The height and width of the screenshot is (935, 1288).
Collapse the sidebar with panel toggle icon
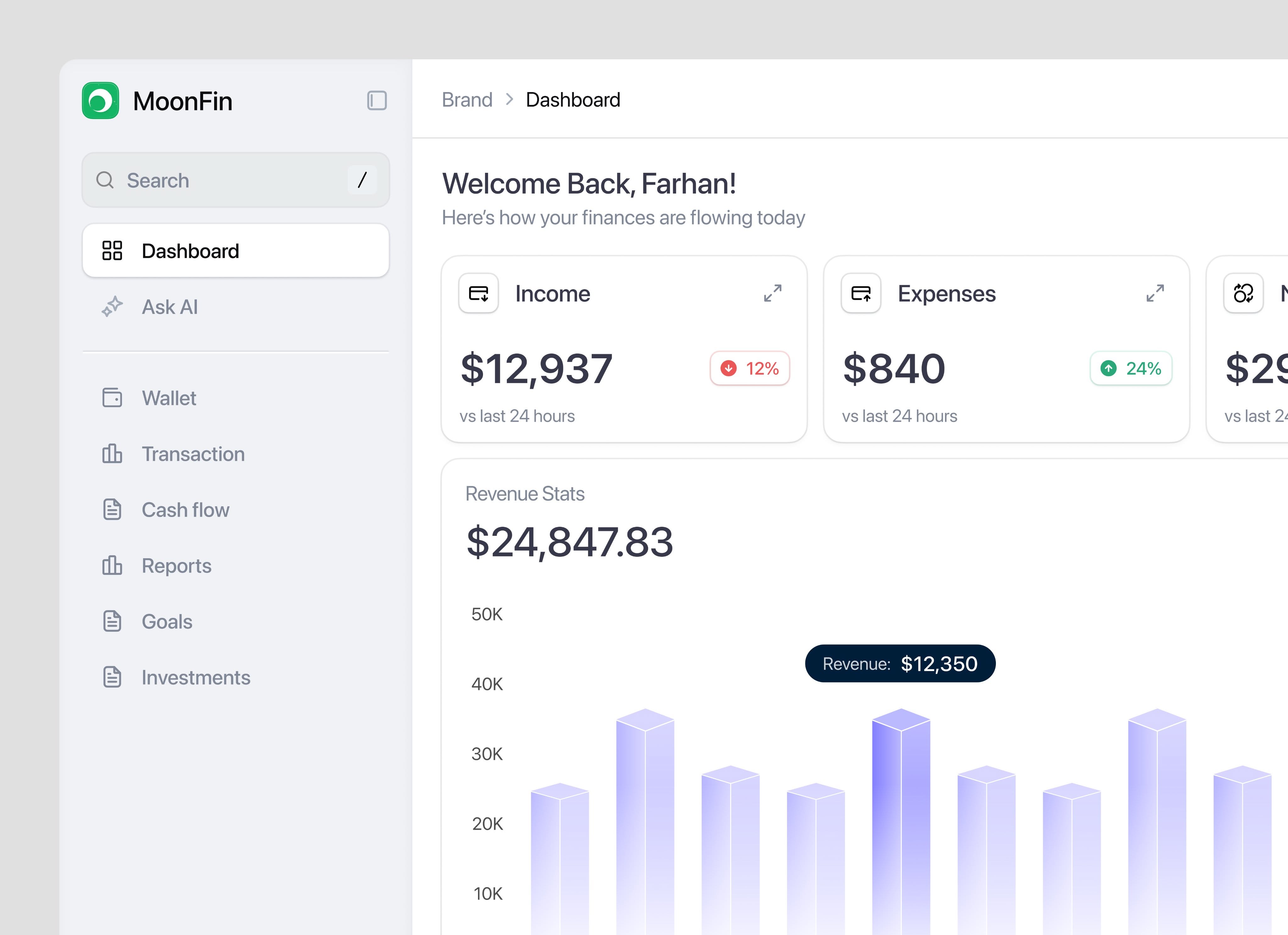click(376, 101)
